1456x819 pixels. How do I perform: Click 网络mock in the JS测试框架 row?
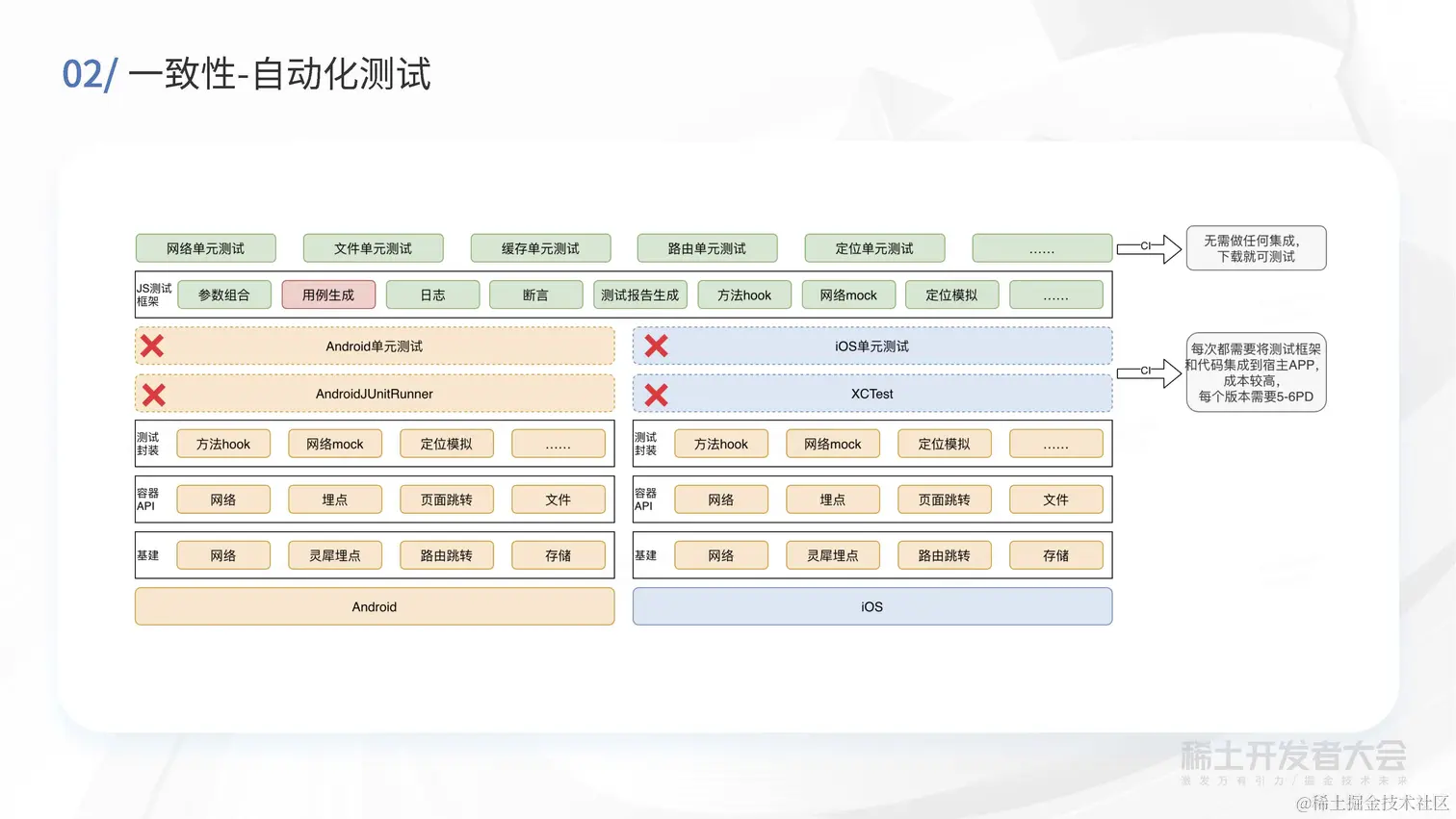point(848,295)
